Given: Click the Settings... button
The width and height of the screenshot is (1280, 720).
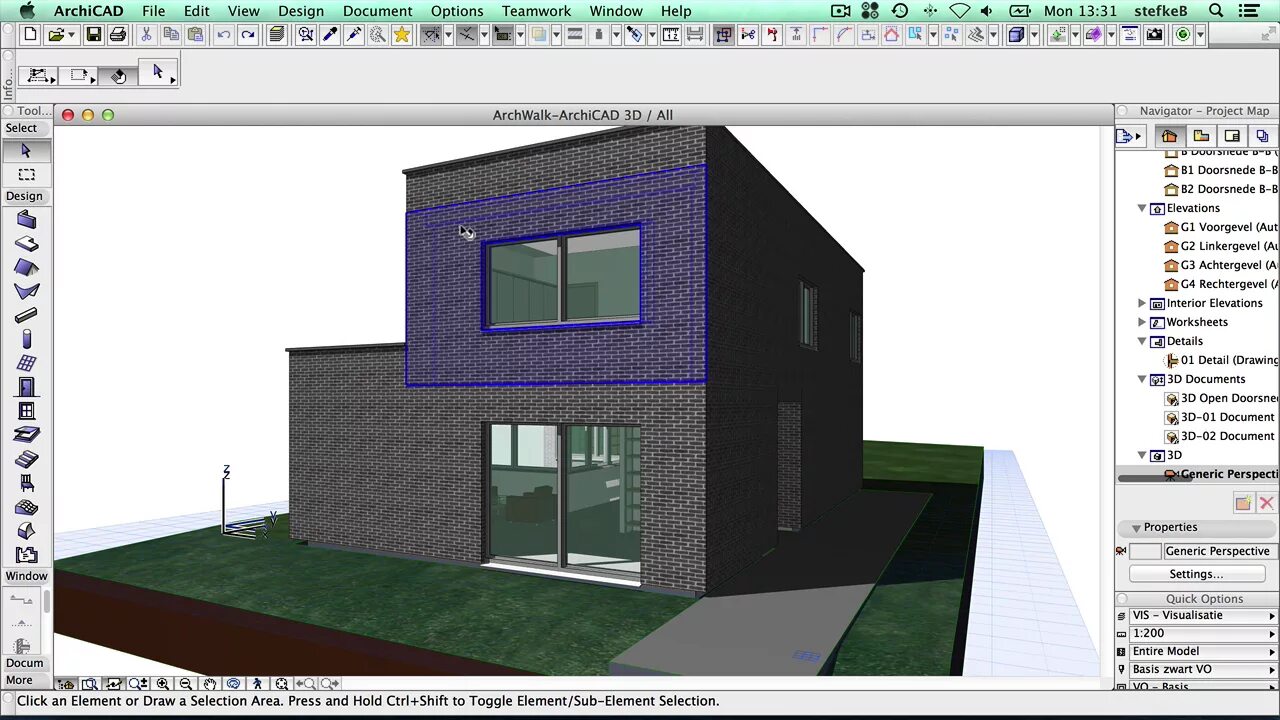Looking at the screenshot, I should pyautogui.click(x=1197, y=574).
